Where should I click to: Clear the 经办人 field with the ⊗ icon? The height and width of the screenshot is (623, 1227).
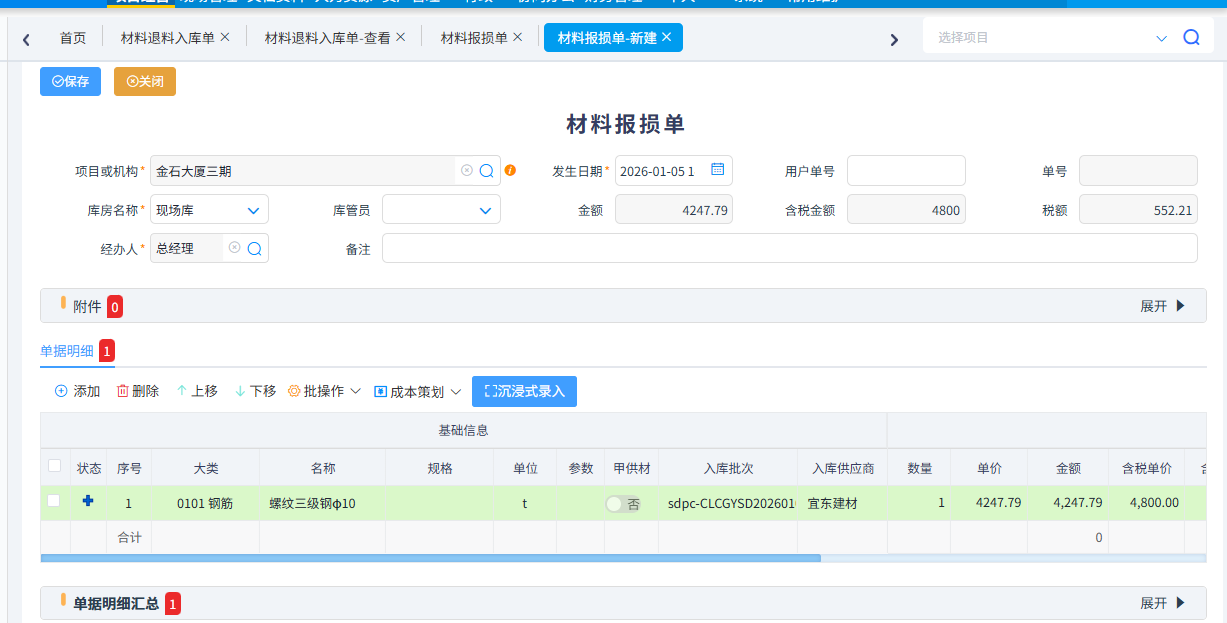pos(235,247)
